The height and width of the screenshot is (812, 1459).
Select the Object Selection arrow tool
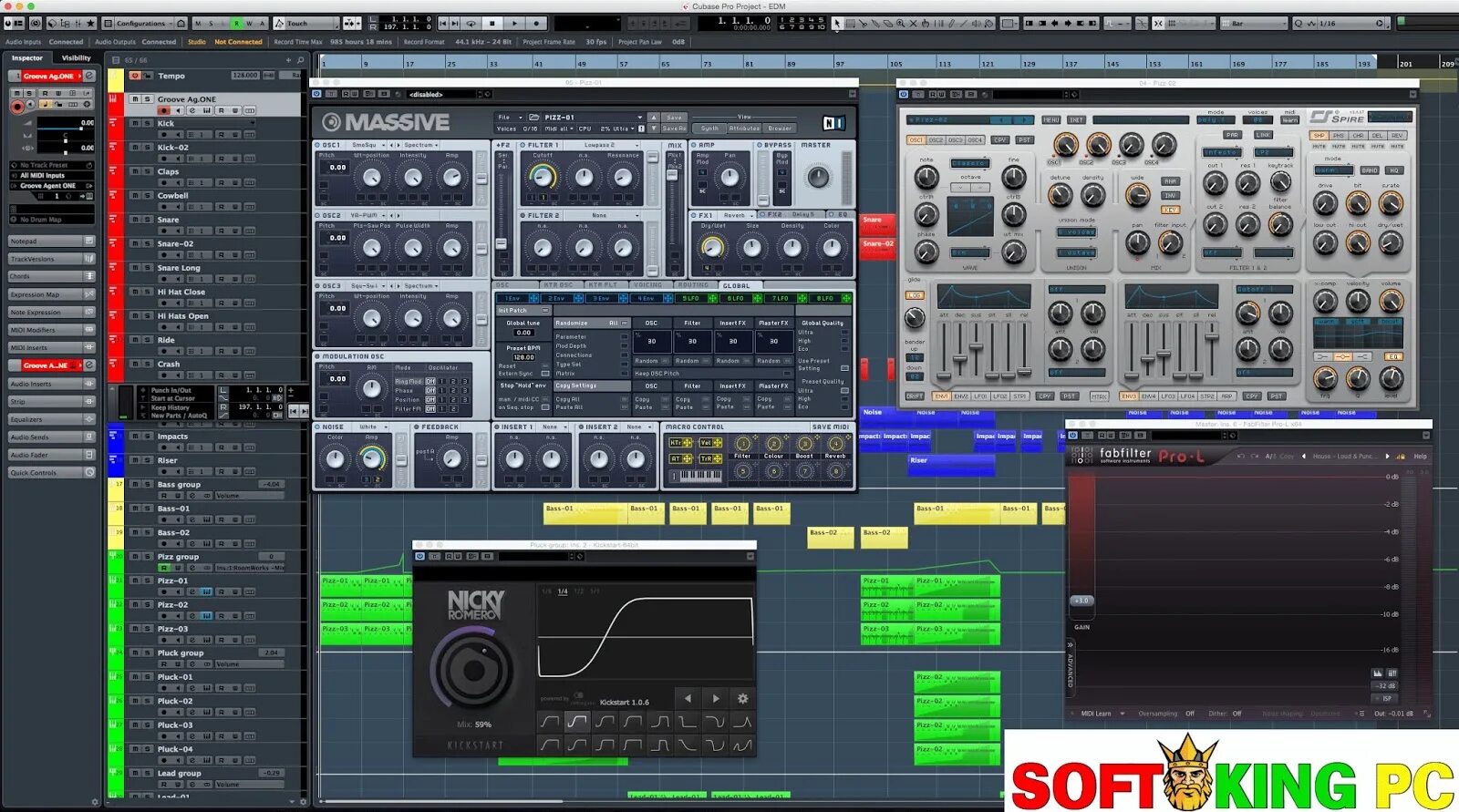coord(837,23)
